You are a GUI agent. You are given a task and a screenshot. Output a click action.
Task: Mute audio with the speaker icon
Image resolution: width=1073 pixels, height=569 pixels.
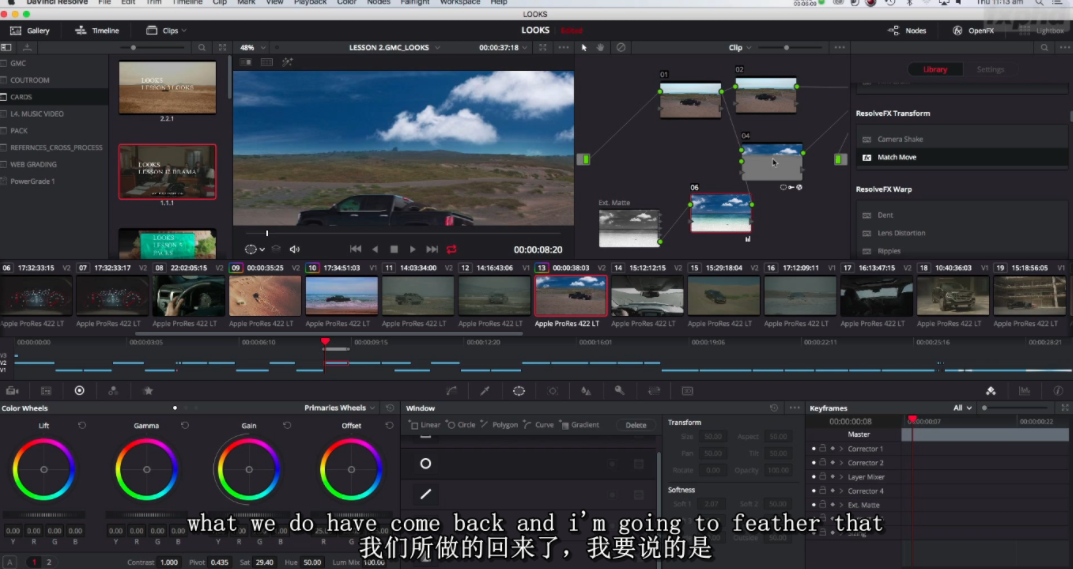294,249
